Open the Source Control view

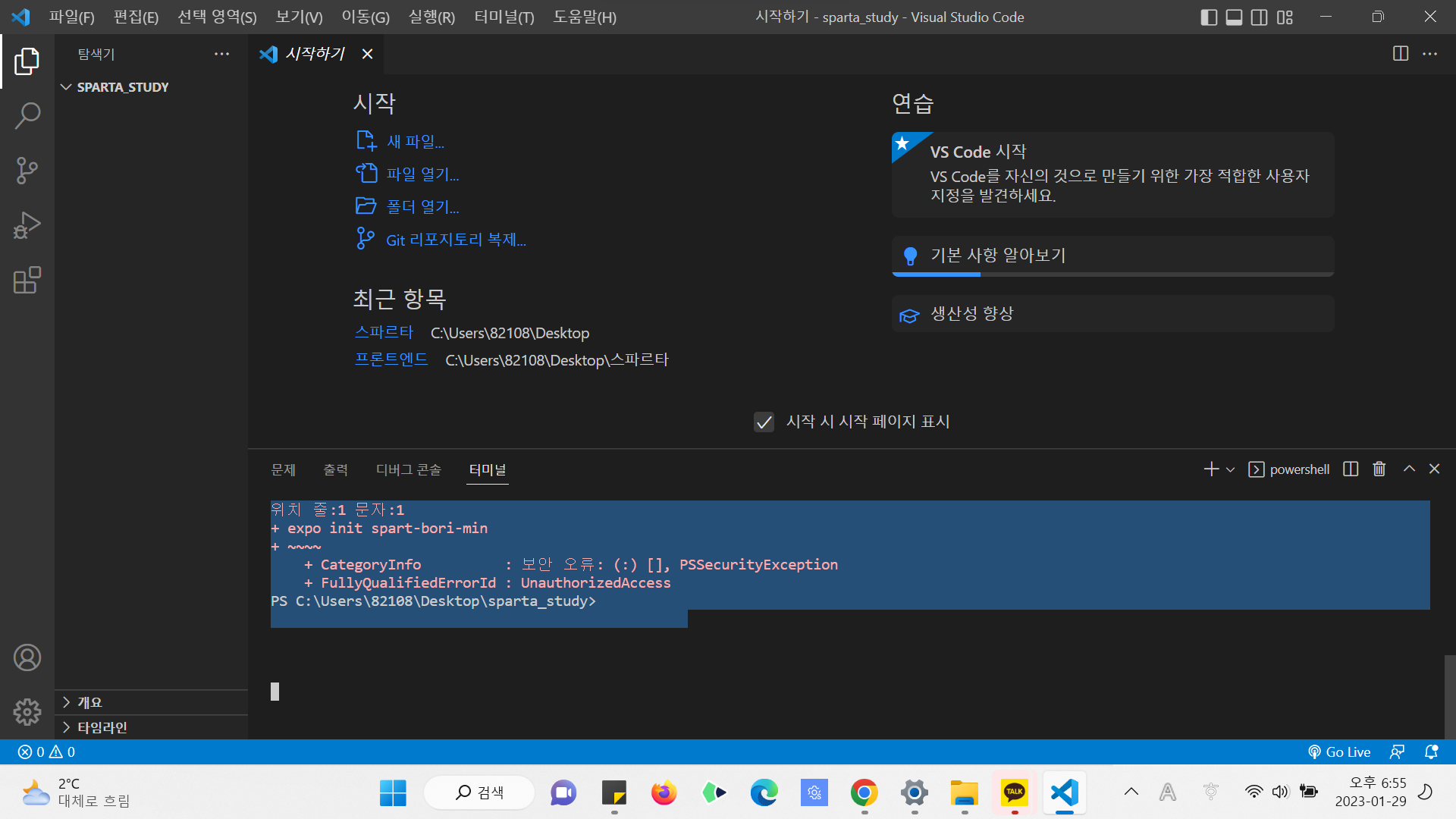(27, 171)
